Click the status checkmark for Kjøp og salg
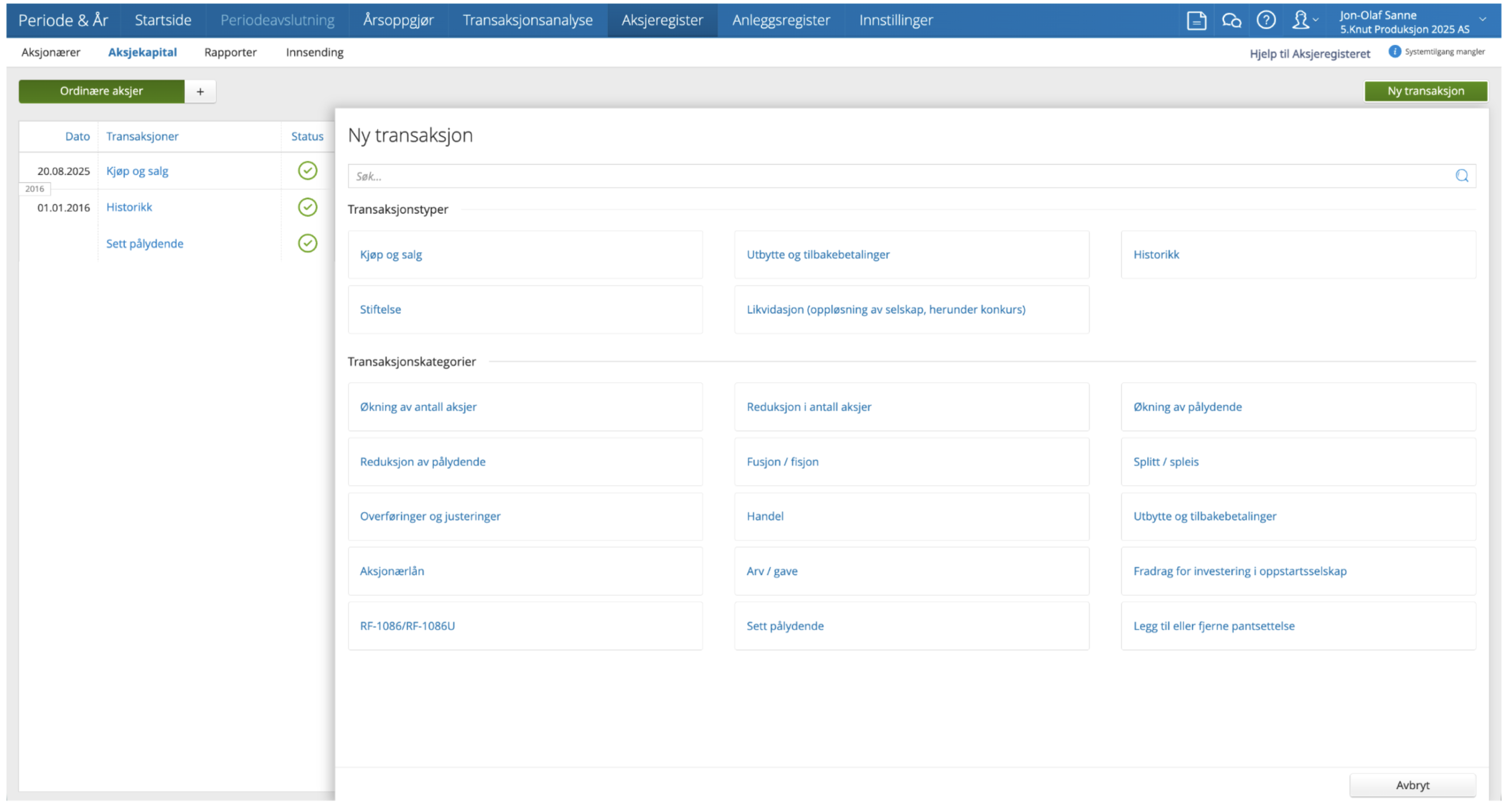Screen dimensions: 1509x812 308,170
